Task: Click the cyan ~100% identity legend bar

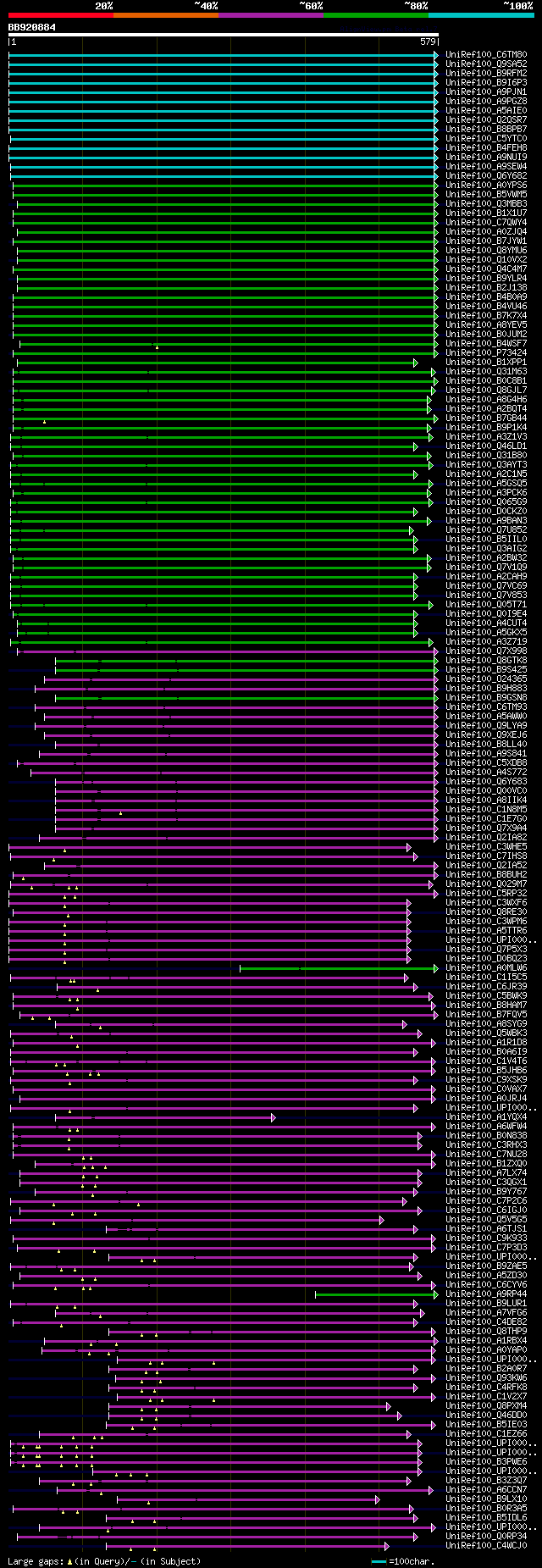Action: tap(481, 14)
